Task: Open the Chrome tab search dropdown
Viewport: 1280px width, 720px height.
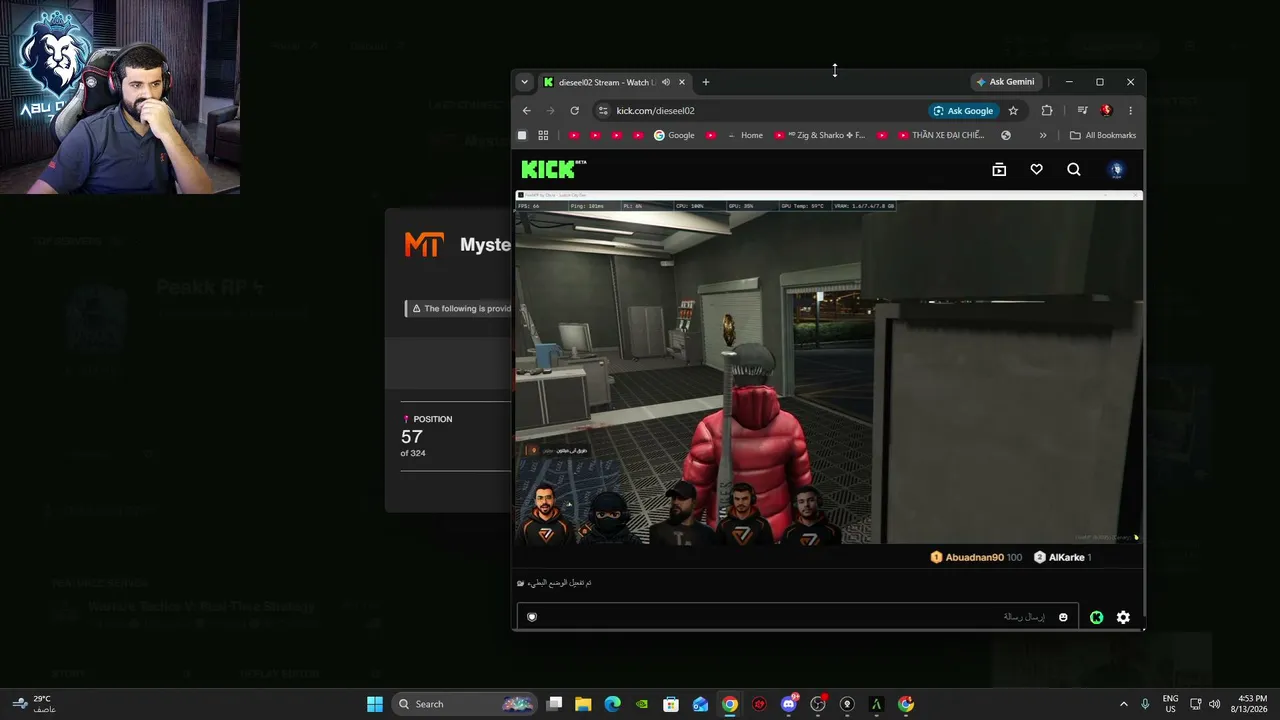Action: 524,82
